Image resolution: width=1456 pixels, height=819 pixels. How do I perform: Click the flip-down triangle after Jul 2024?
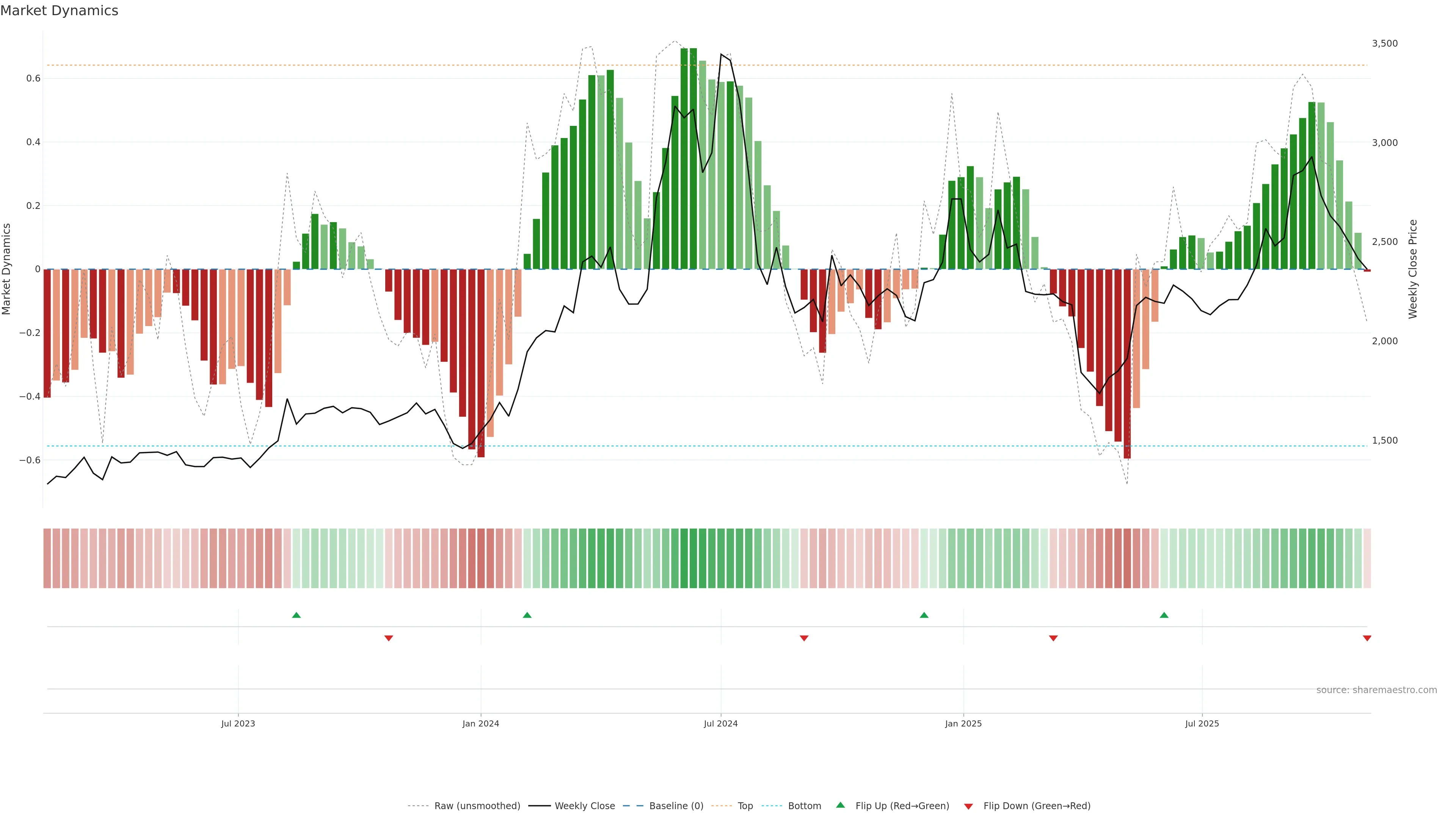click(x=804, y=638)
